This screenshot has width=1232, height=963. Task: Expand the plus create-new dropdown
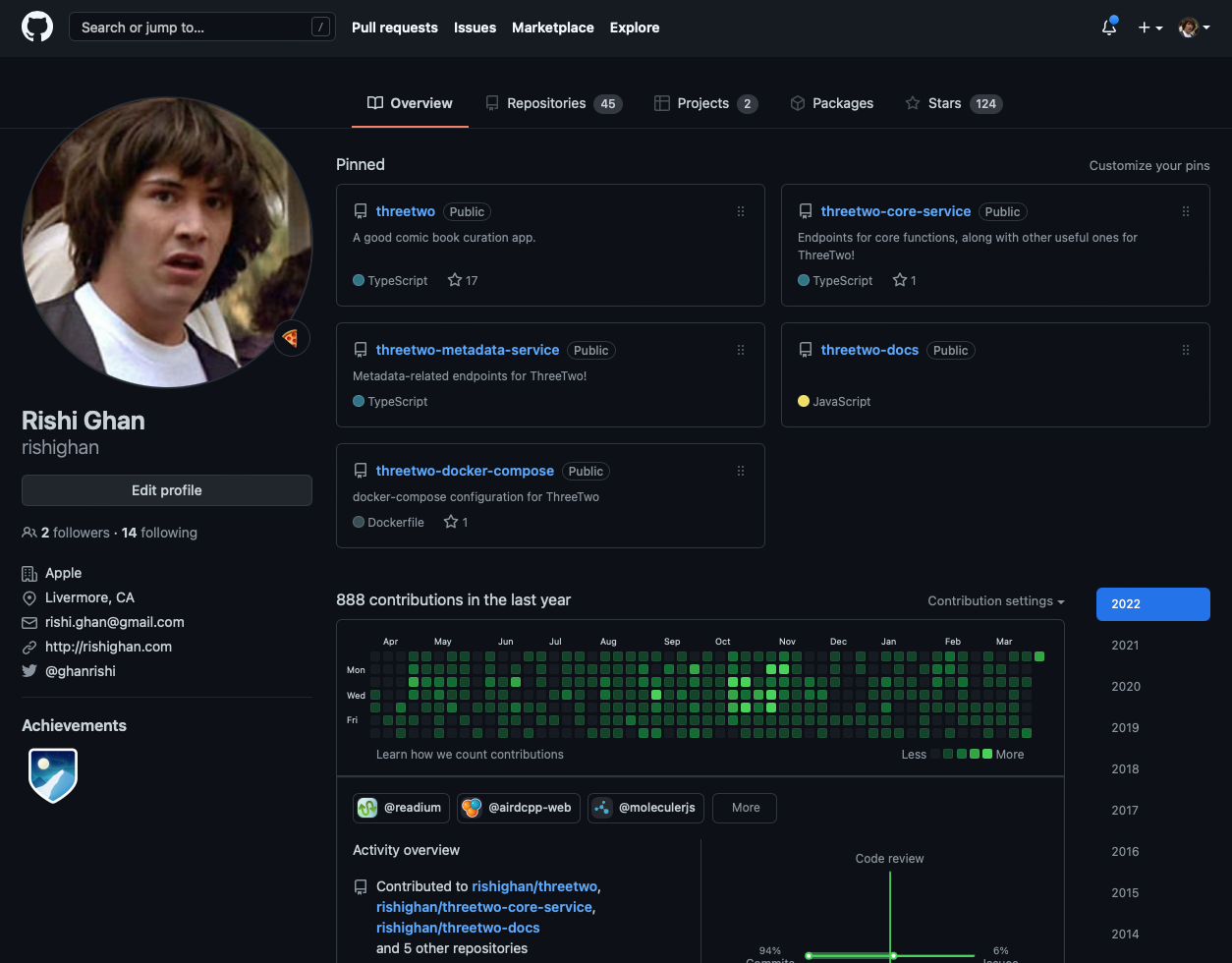[1149, 28]
